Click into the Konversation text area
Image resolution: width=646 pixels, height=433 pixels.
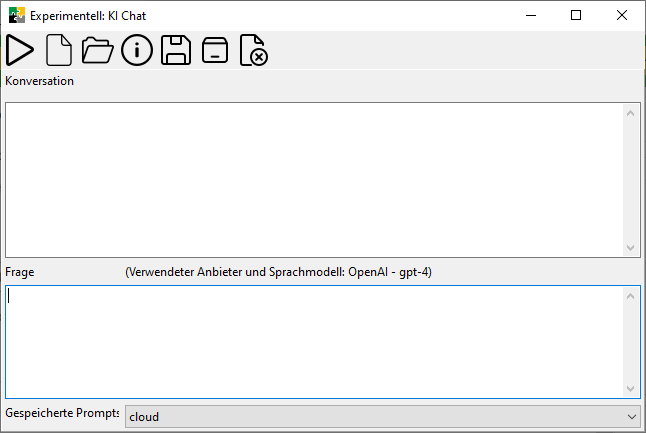pyautogui.click(x=310, y=178)
